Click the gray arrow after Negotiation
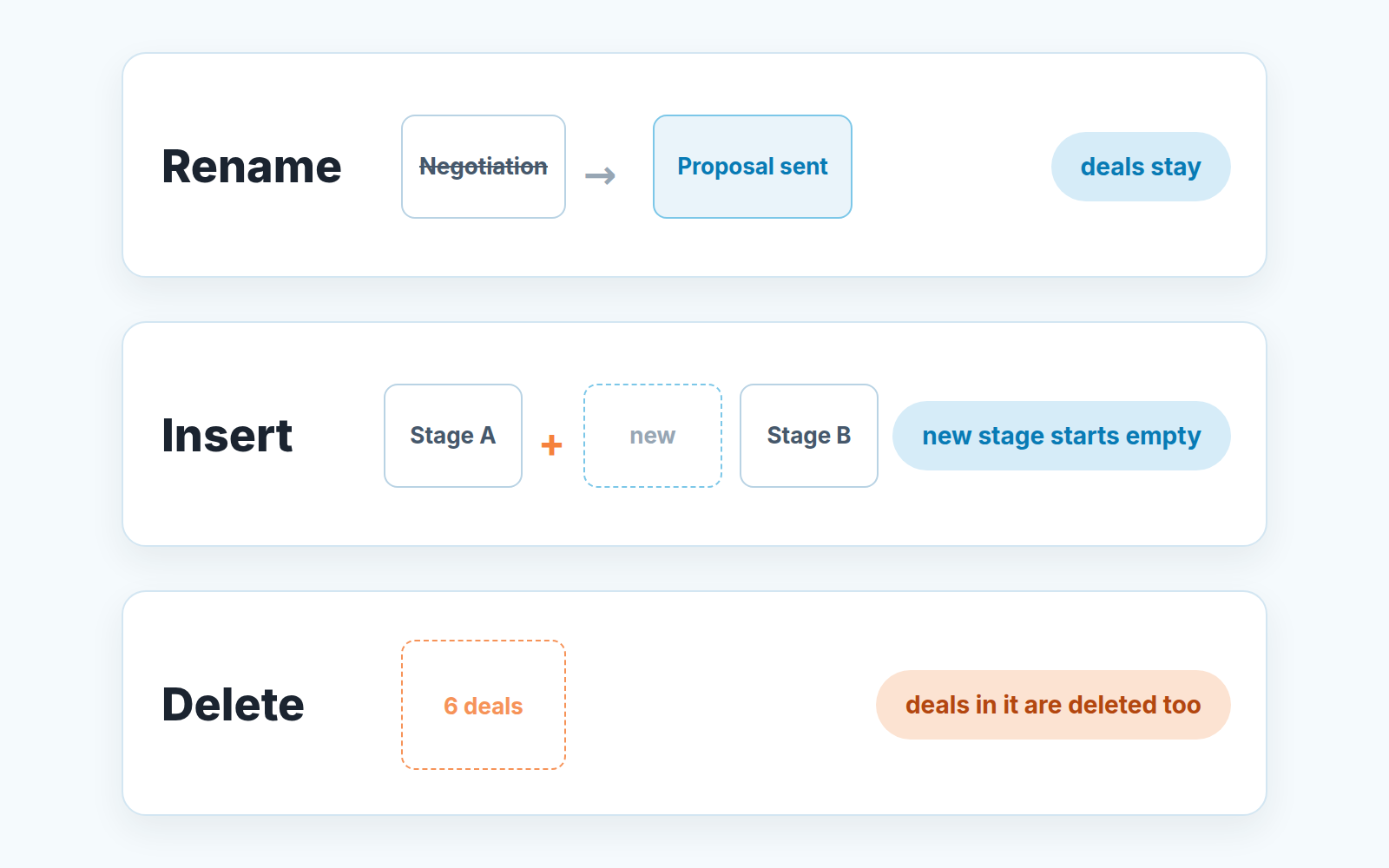Image resolution: width=1389 pixels, height=868 pixels. click(600, 176)
